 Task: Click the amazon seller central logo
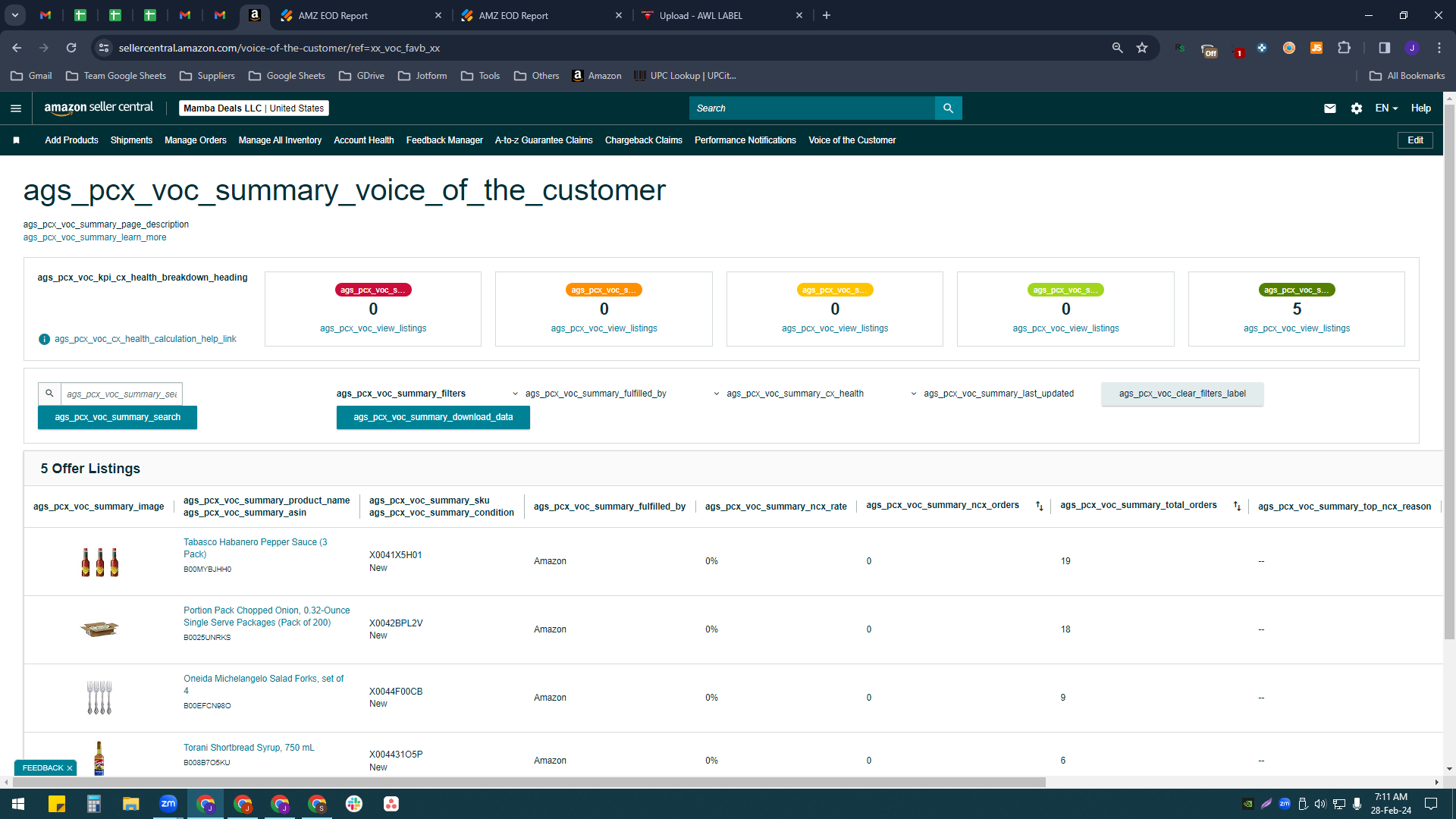[99, 108]
